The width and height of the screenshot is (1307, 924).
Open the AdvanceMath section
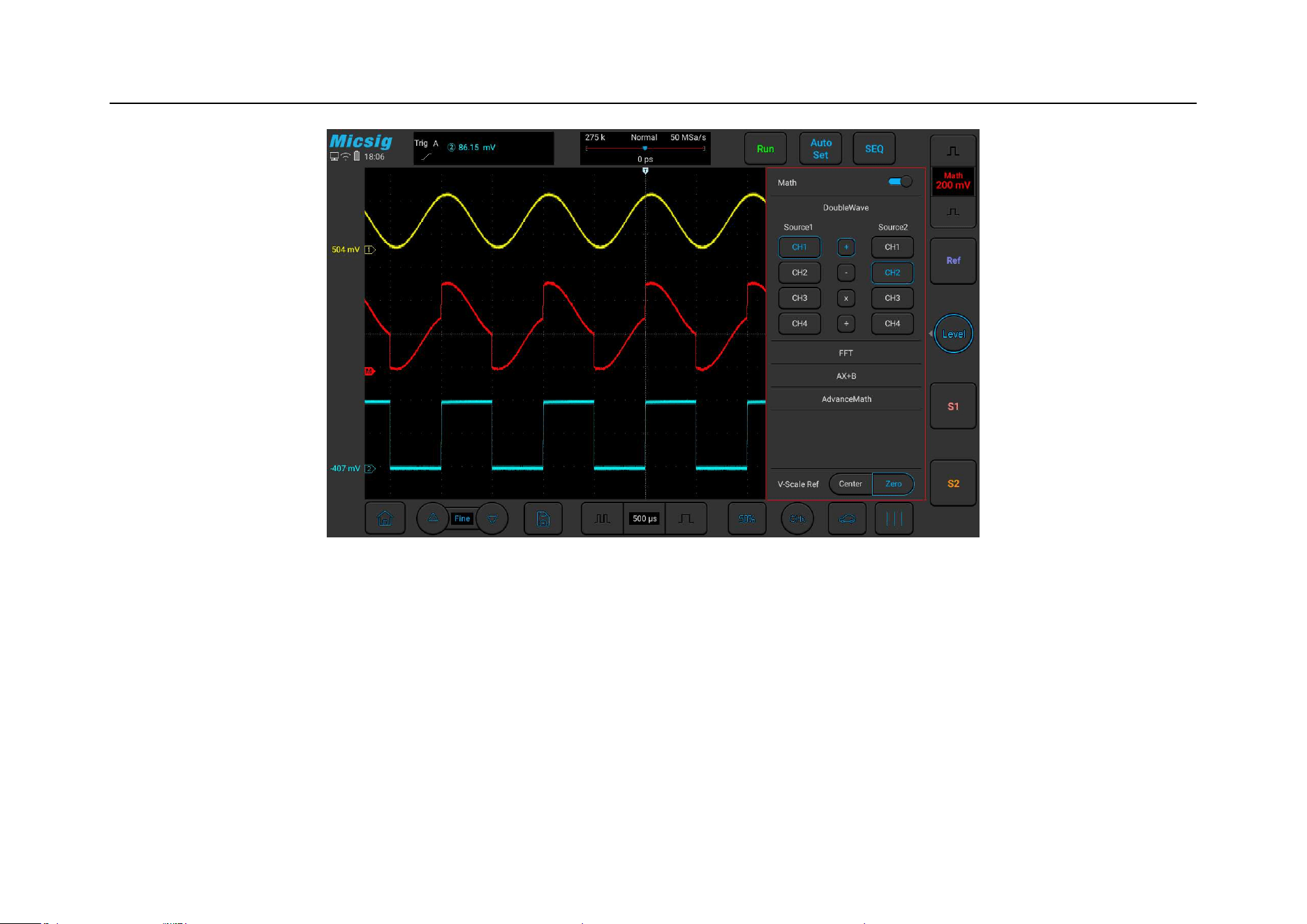tap(846, 399)
